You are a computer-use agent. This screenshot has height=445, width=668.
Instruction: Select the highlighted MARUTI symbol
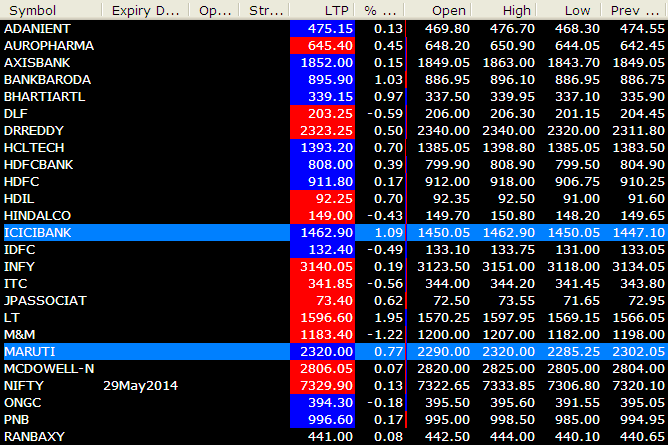[x=30, y=352]
